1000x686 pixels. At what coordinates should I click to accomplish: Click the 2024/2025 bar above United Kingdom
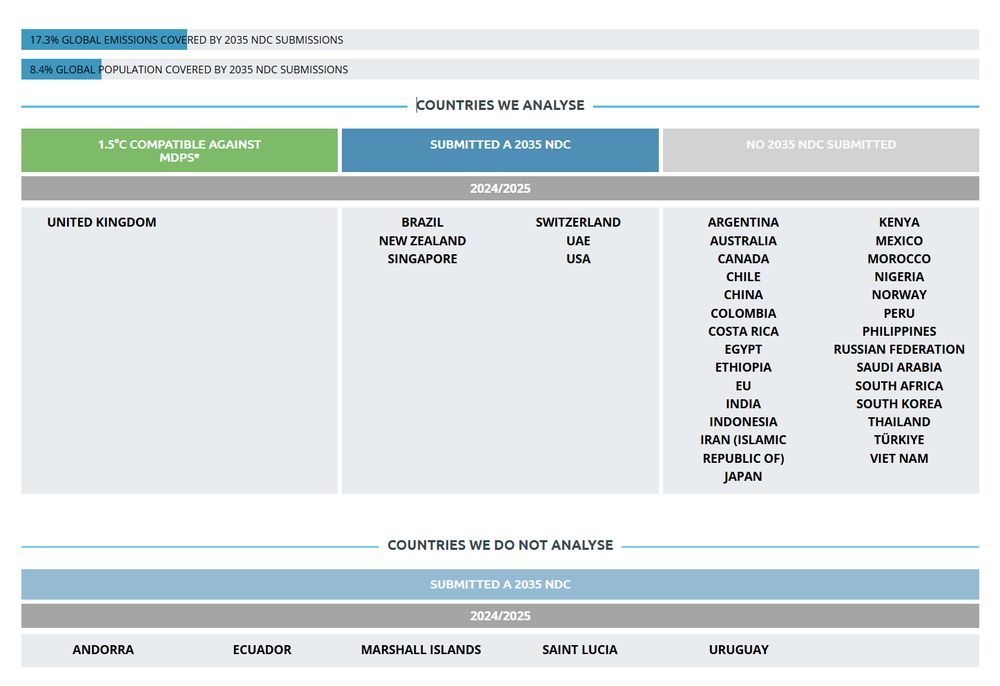(x=500, y=188)
